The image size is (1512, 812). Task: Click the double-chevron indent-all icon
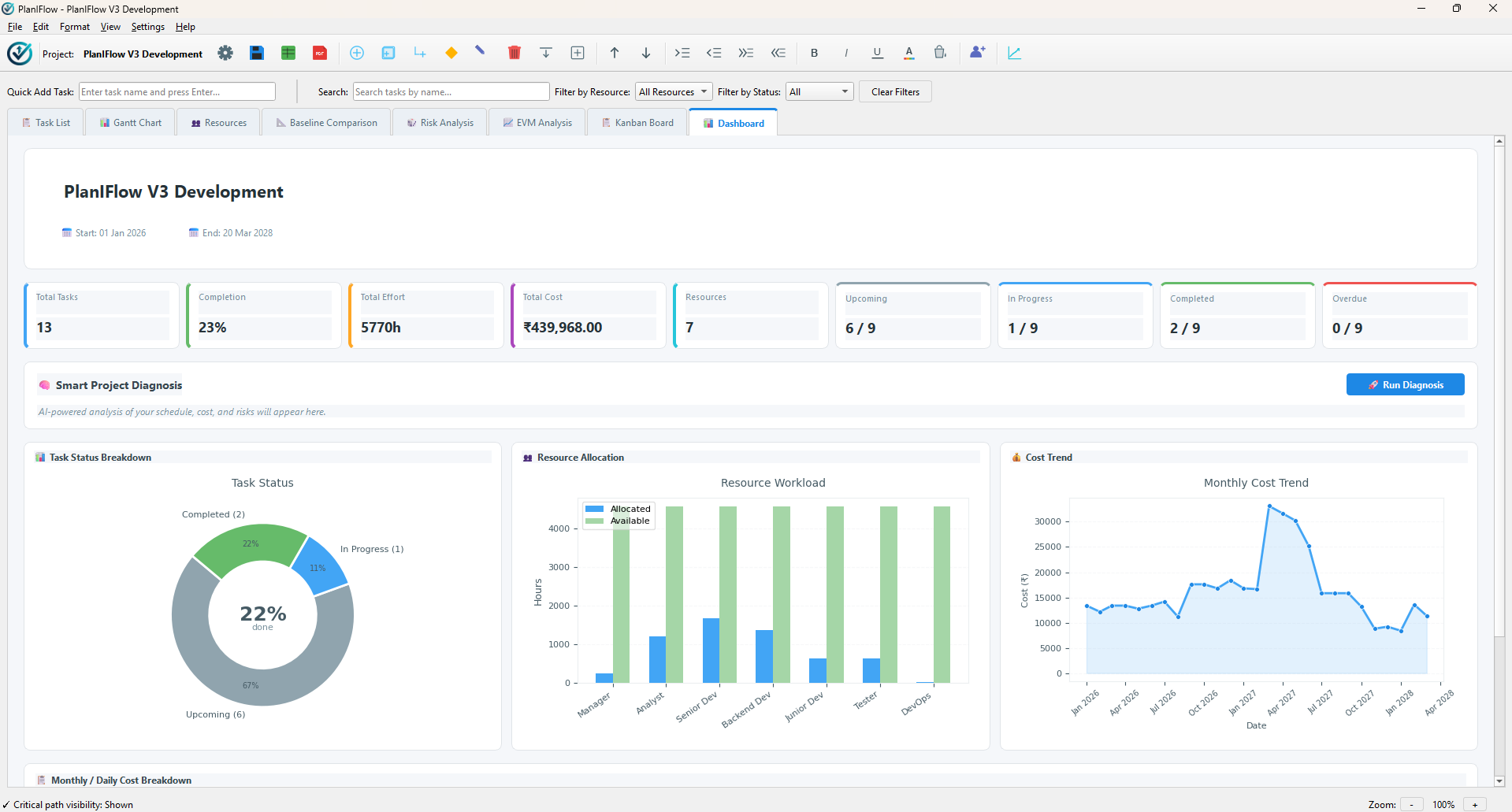pos(746,53)
